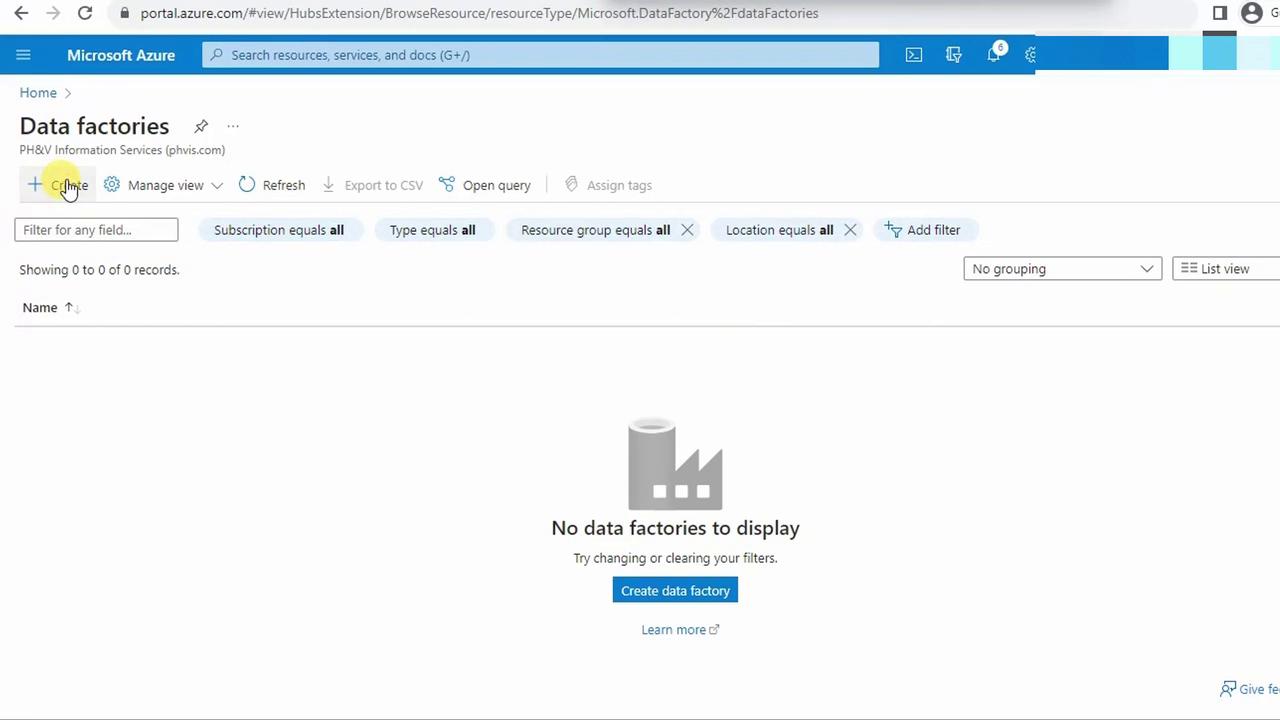Click Open query
This screenshot has width=1280, height=720.
[485, 185]
